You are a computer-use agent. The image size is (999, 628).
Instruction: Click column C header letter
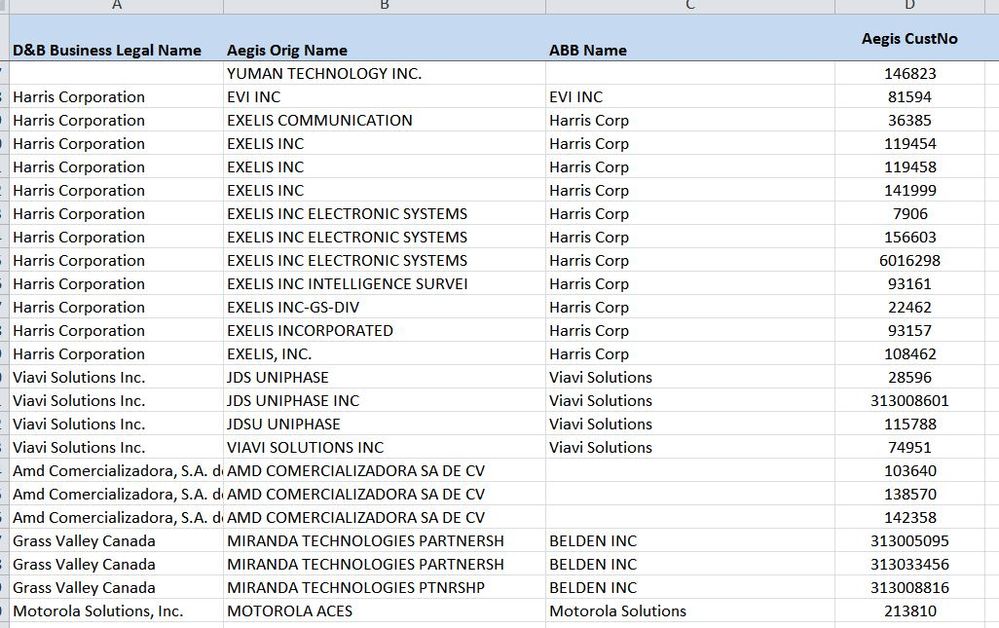[690, 6]
